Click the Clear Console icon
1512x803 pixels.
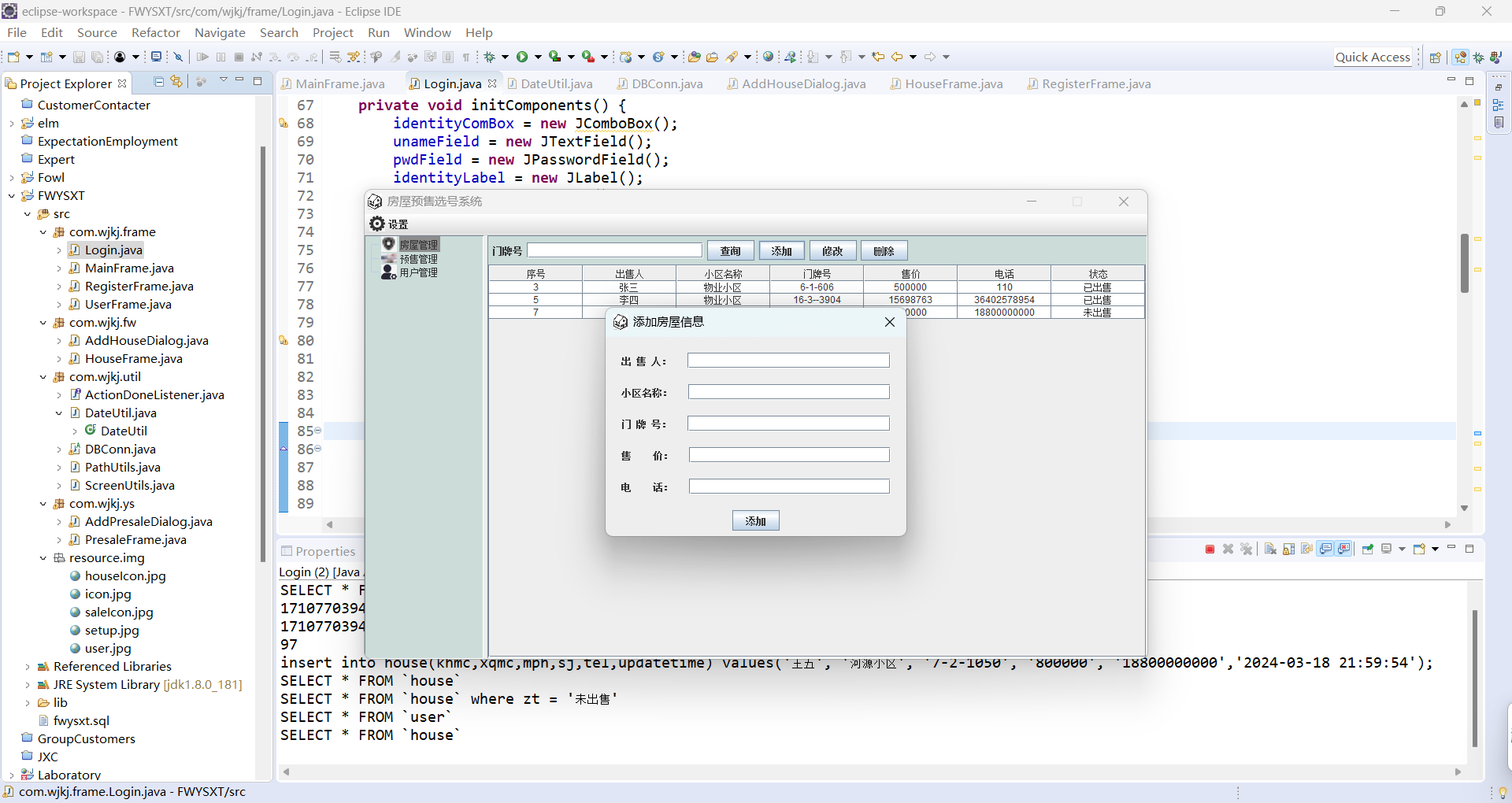click(1270, 550)
